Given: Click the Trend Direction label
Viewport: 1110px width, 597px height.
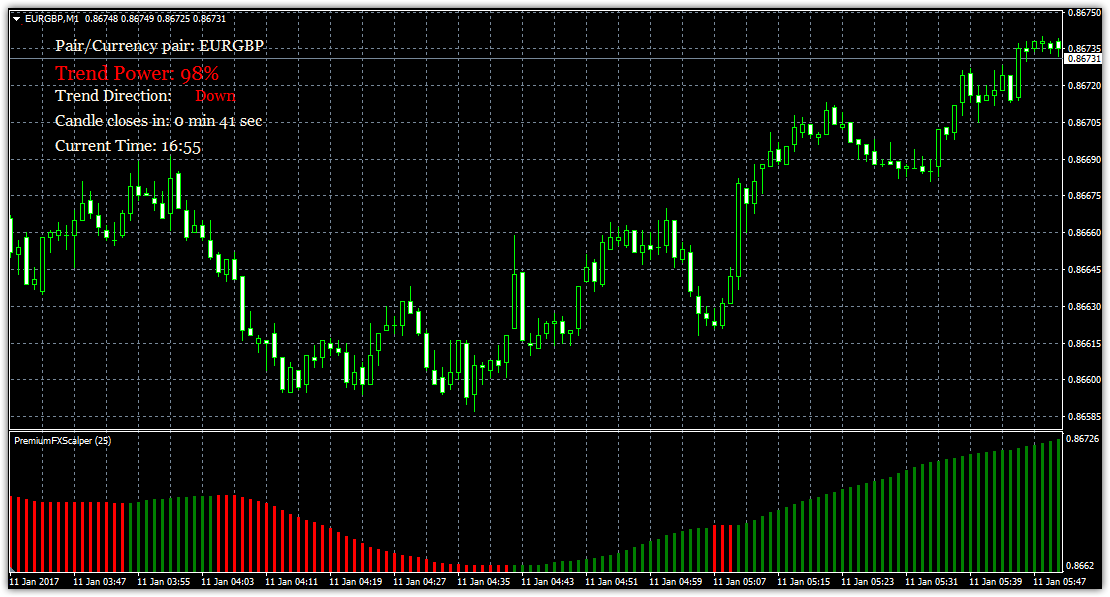Looking at the screenshot, I should (113, 96).
